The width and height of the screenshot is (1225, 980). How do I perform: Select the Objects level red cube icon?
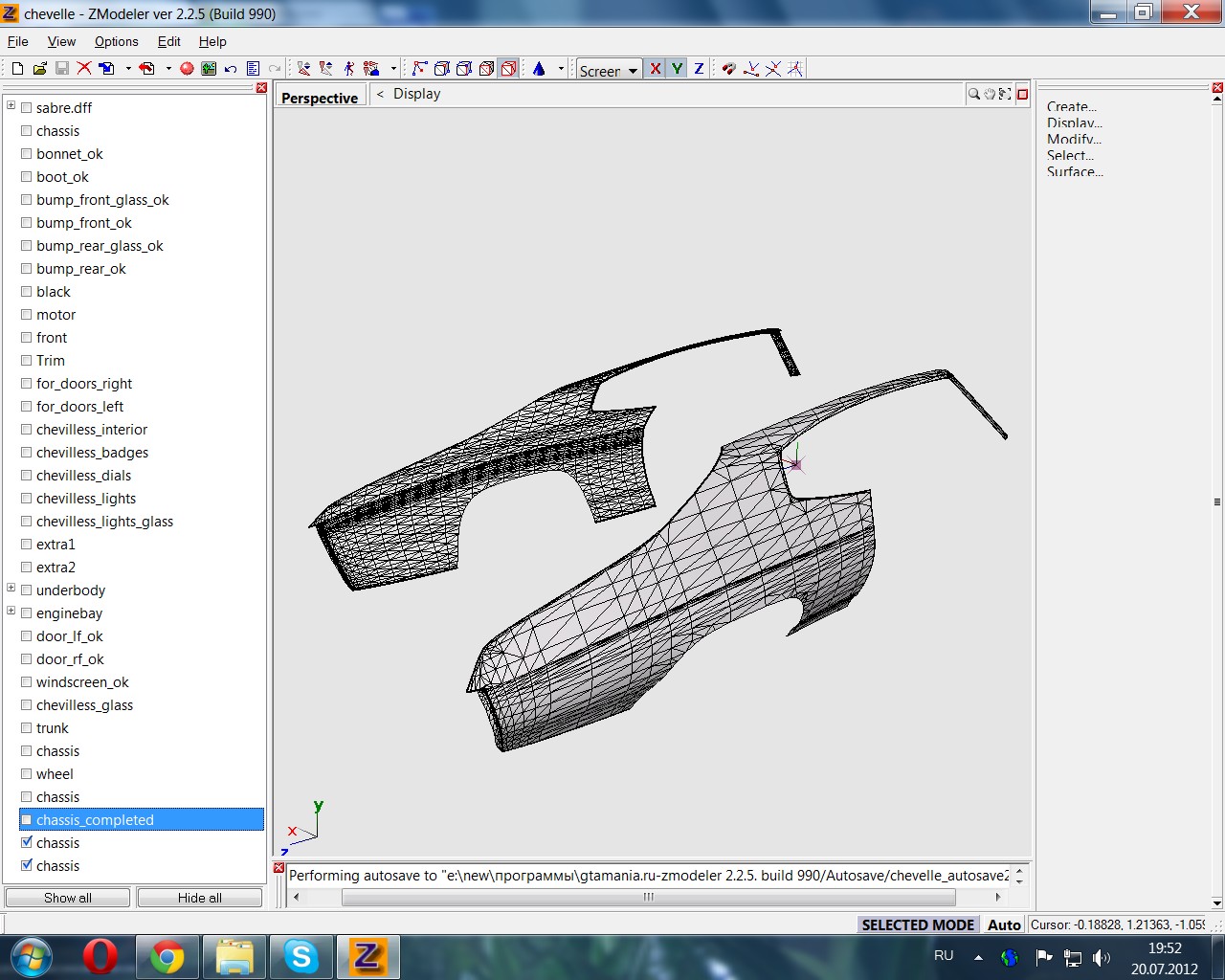coord(508,68)
